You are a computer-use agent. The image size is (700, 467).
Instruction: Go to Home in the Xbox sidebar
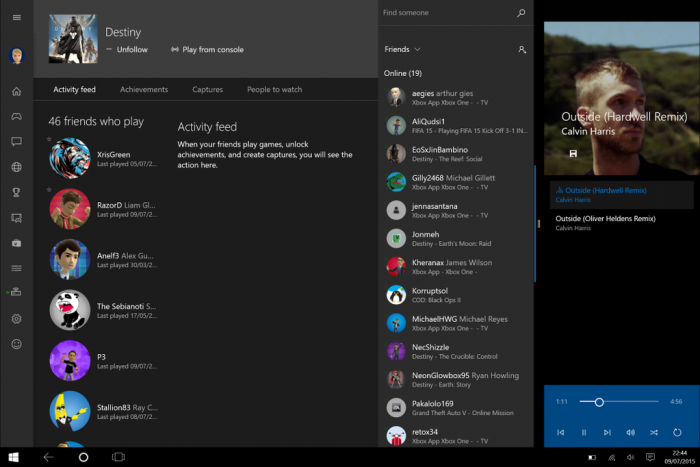16,92
